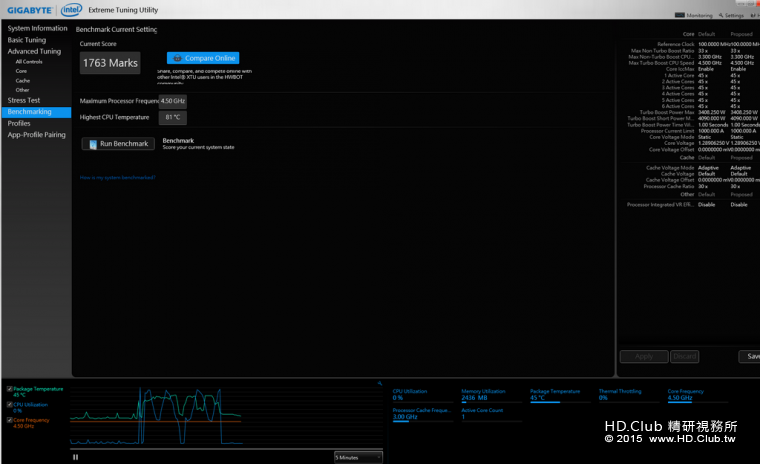Click the Core Frequency monitor tile

coord(698,396)
